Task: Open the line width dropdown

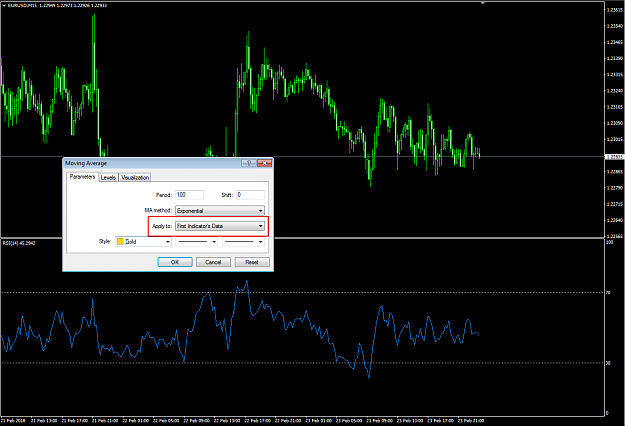Action: coord(244,242)
